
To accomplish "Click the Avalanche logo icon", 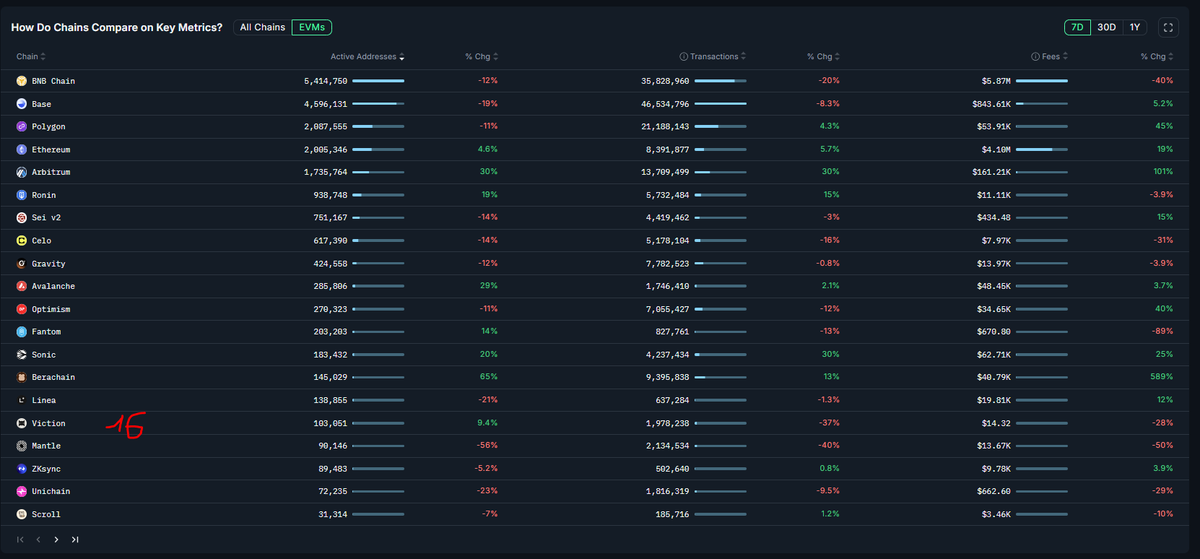I will (x=21, y=286).
